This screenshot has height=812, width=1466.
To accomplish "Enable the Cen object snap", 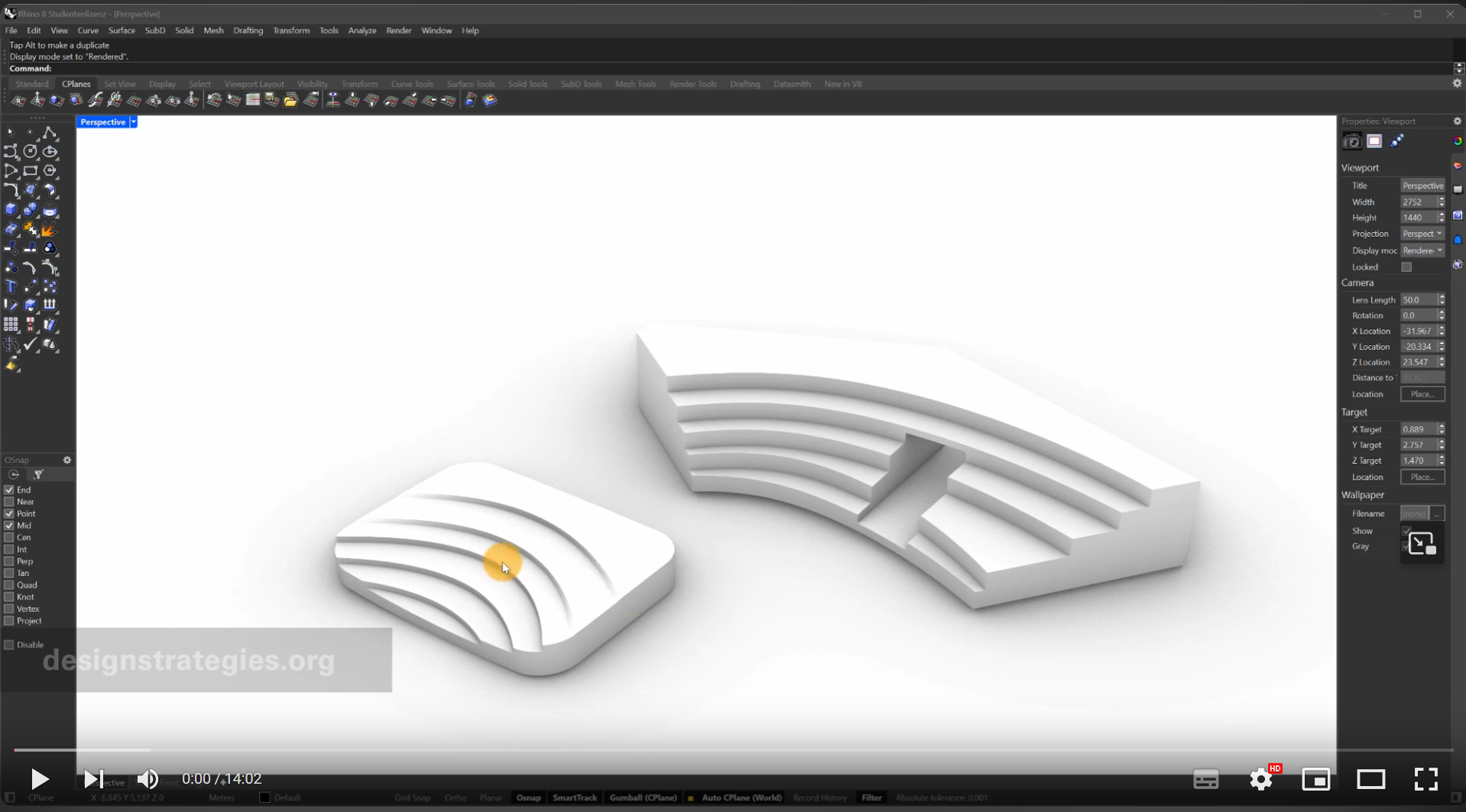I will pos(8,538).
